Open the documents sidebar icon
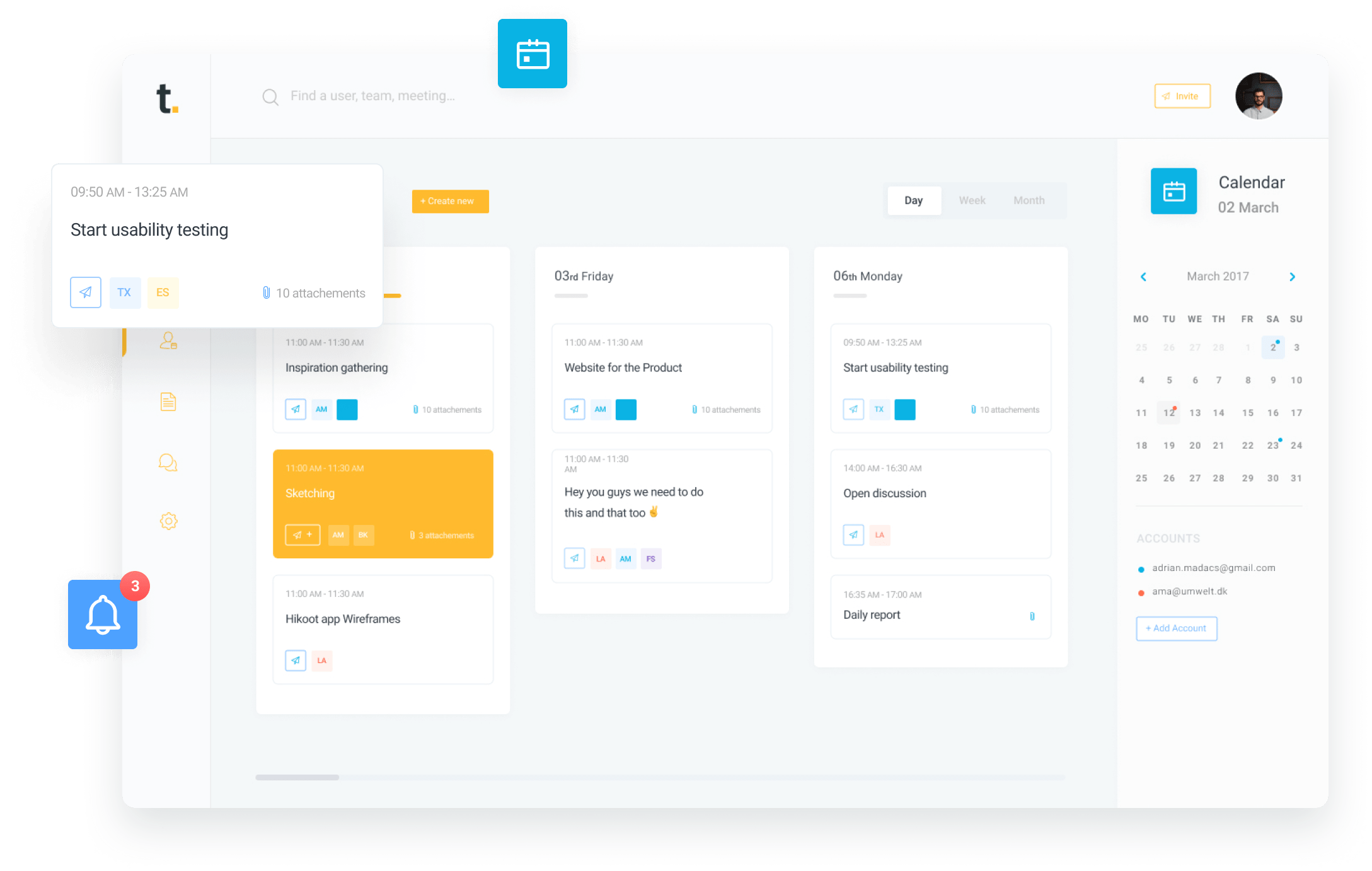The height and width of the screenshot is (871, 1372). tap(168, 401)
